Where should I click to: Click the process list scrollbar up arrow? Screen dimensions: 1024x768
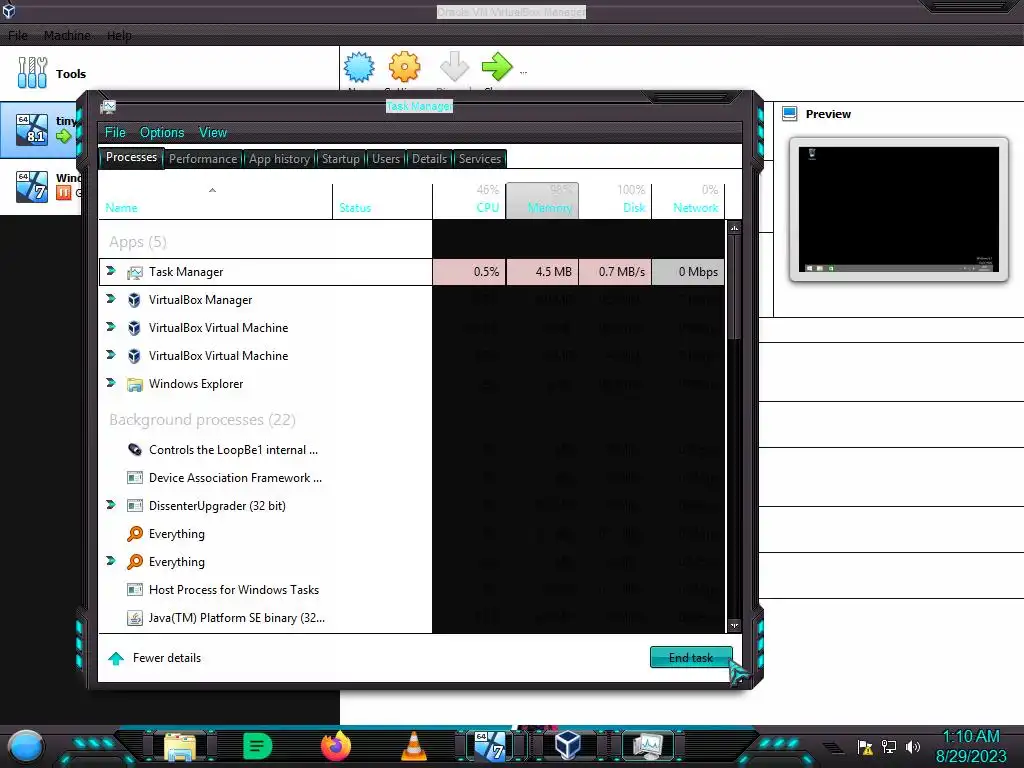735,228
